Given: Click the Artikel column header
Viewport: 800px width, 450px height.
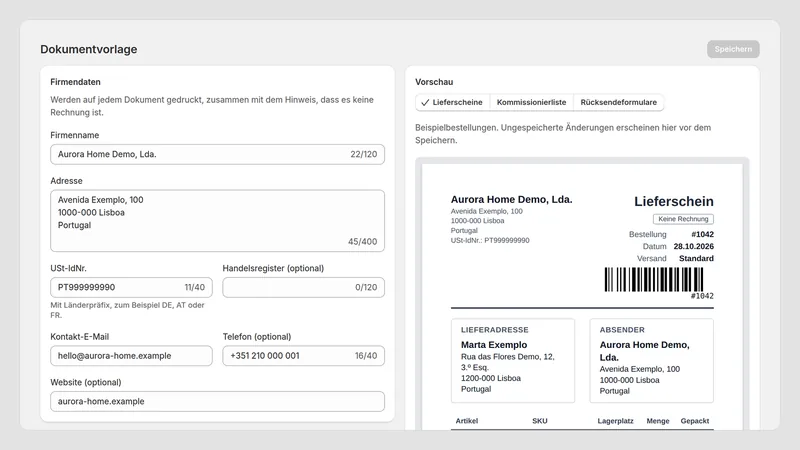Looking at the screenshot, I should coord(467,421).
